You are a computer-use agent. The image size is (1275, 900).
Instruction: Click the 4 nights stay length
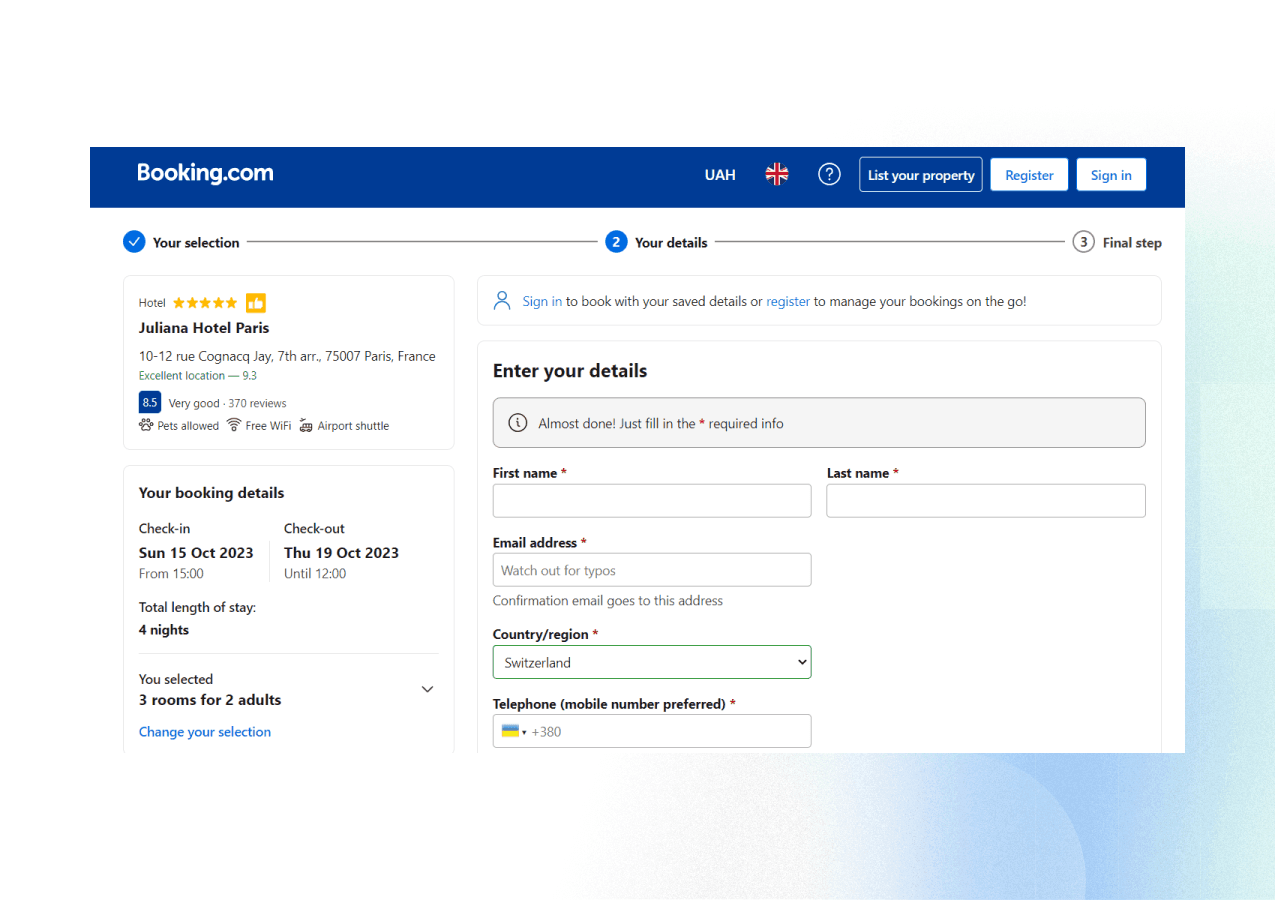[164, 630]
